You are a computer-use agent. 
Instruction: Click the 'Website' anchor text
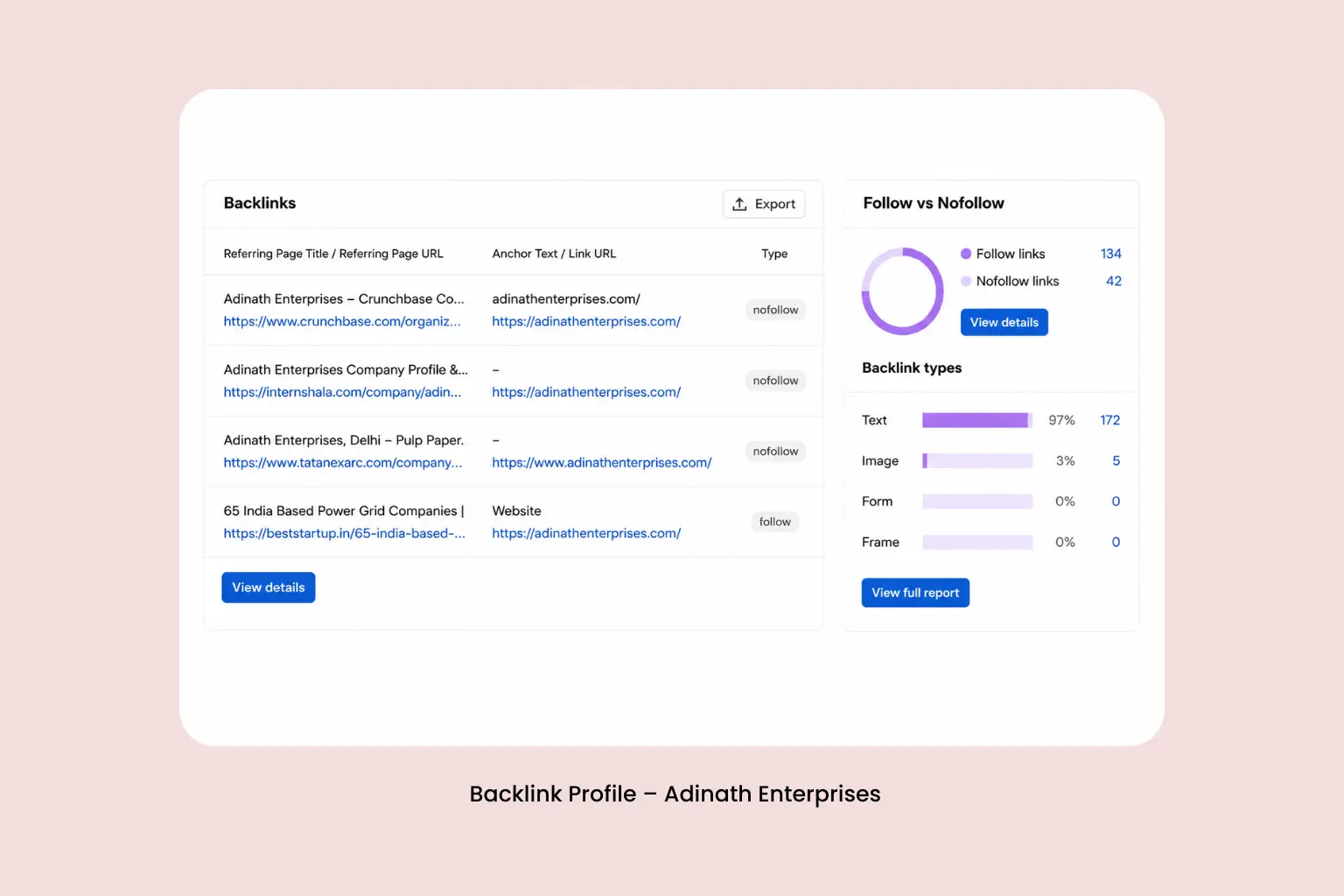(516, 511)
